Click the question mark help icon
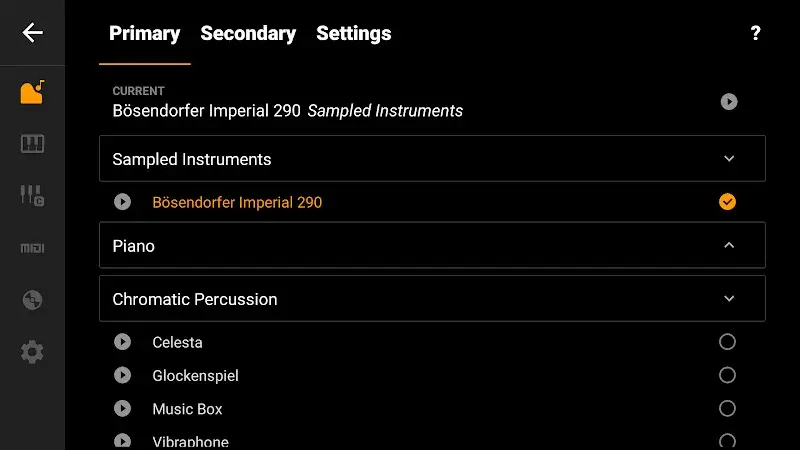 (755, 33)
